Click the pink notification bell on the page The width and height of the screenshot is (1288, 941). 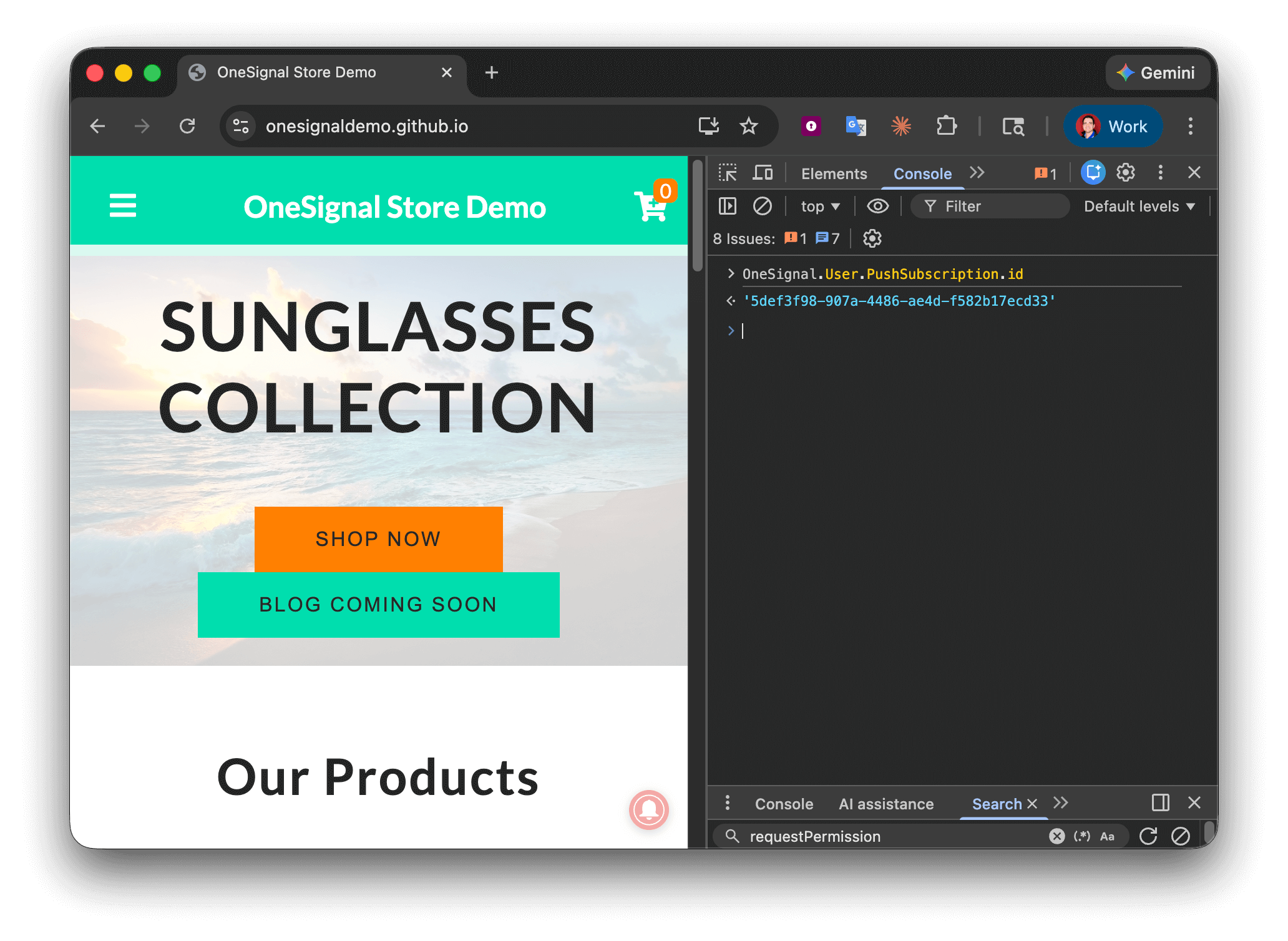649,811
